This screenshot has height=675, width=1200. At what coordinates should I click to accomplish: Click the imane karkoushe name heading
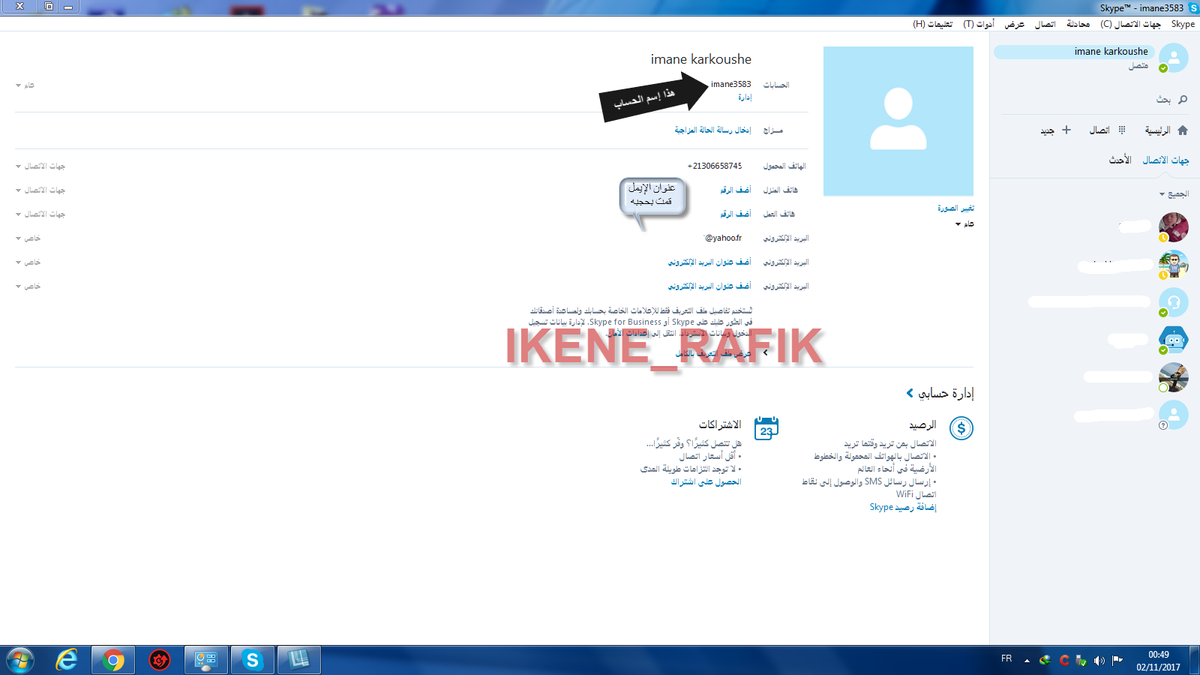pos(700,60)
